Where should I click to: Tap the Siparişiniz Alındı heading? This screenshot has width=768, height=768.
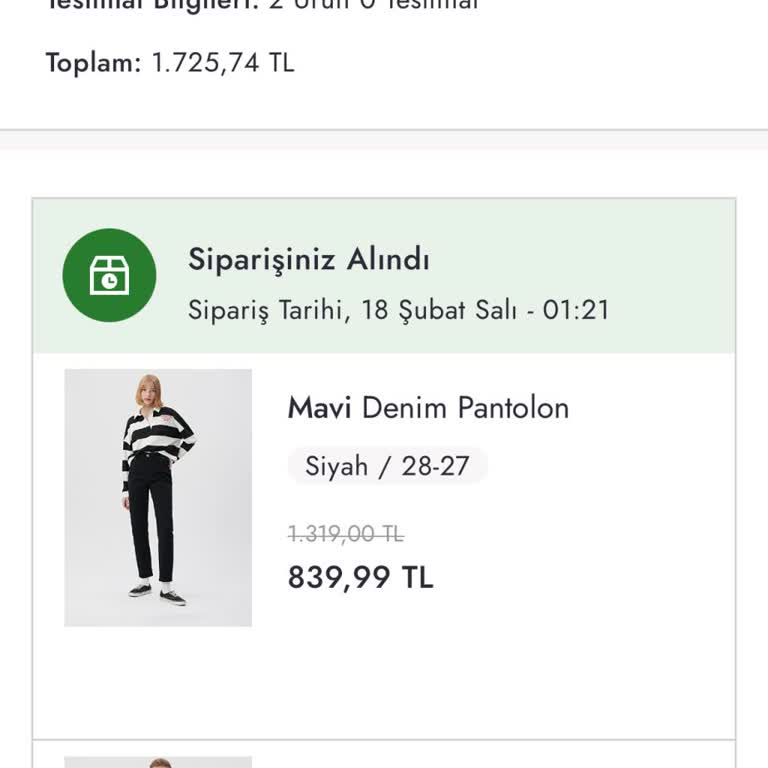tap(308, 260)
